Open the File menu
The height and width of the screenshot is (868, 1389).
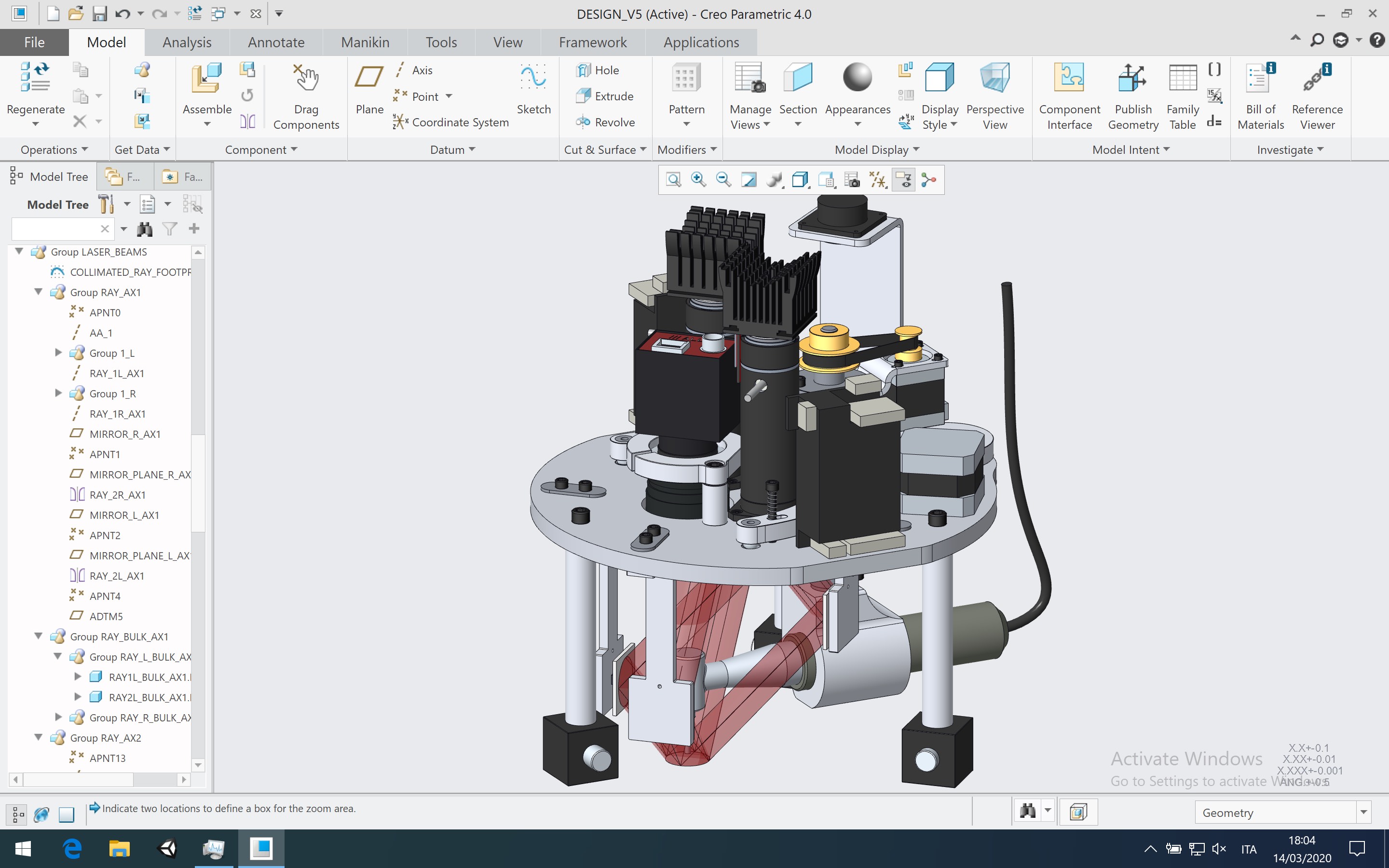(x=34, y=42)
